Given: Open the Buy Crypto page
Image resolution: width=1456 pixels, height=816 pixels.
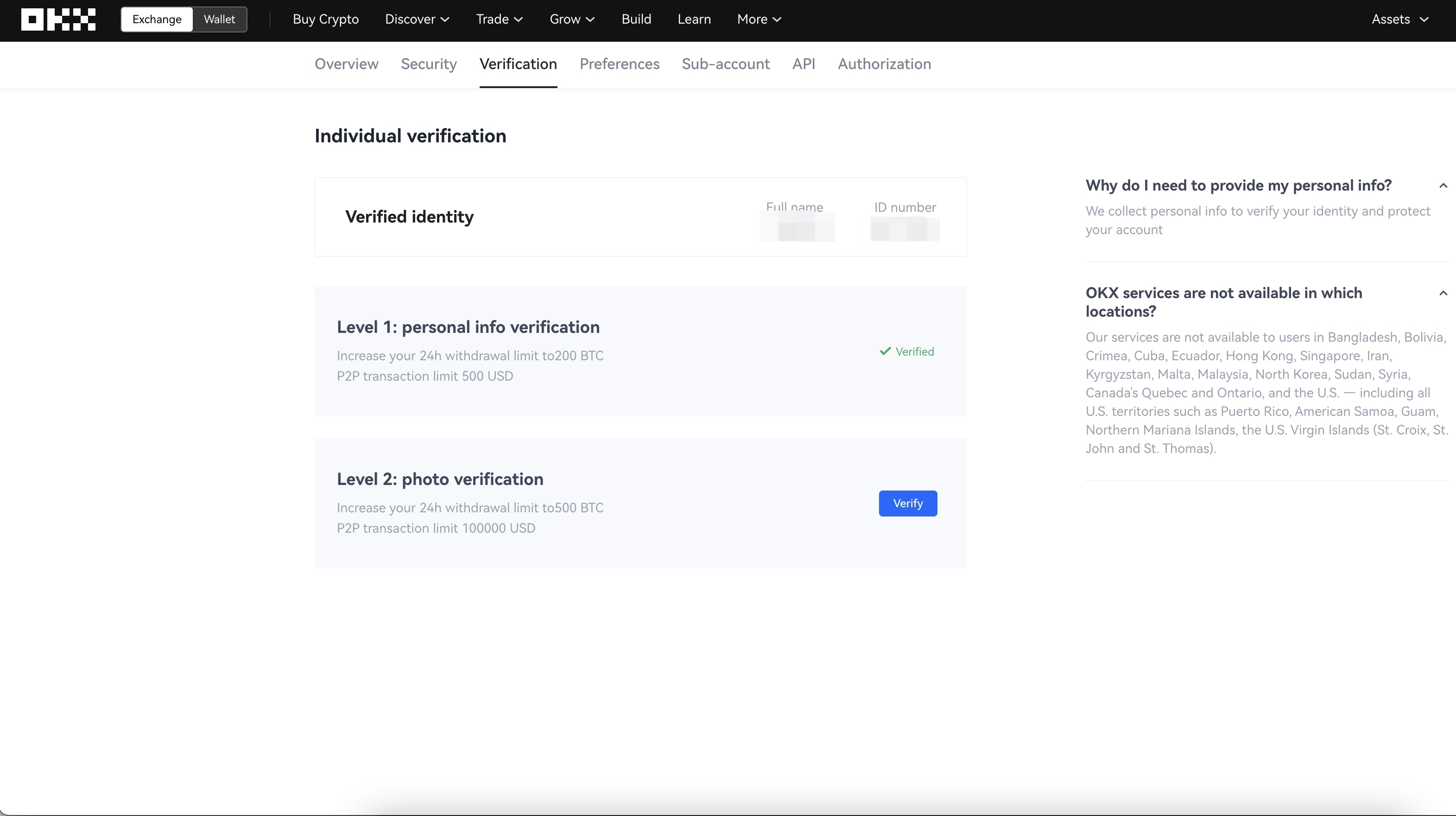Looking at the screenshot, I should click(326, 19).
